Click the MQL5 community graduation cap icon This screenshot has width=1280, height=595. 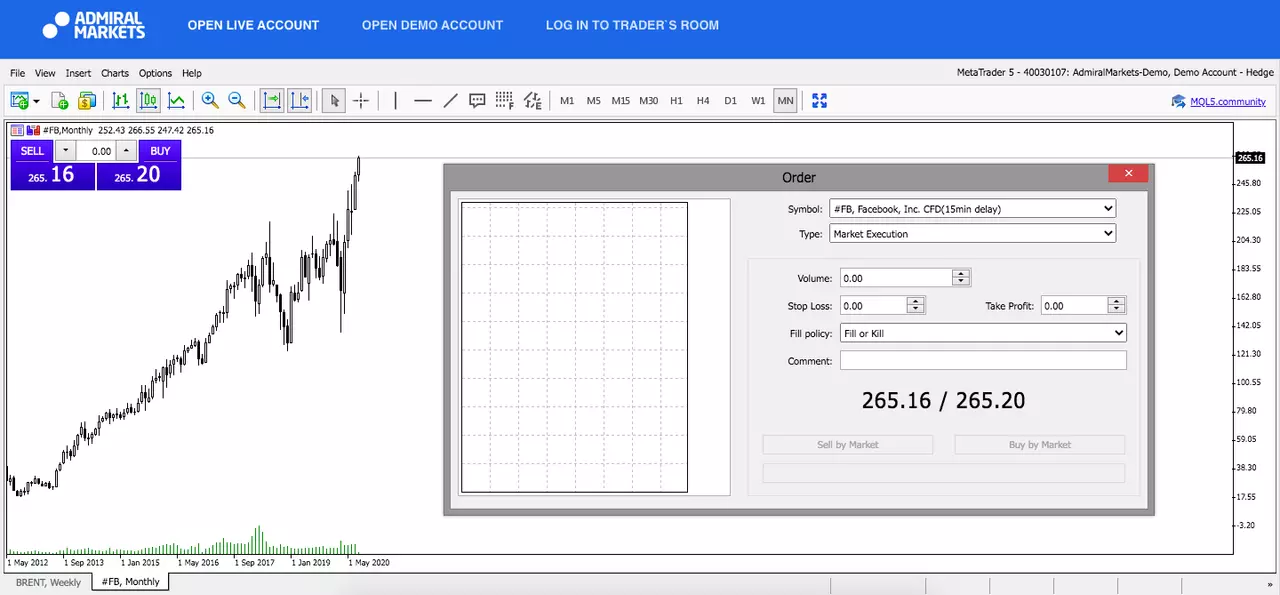(1179, 101)
